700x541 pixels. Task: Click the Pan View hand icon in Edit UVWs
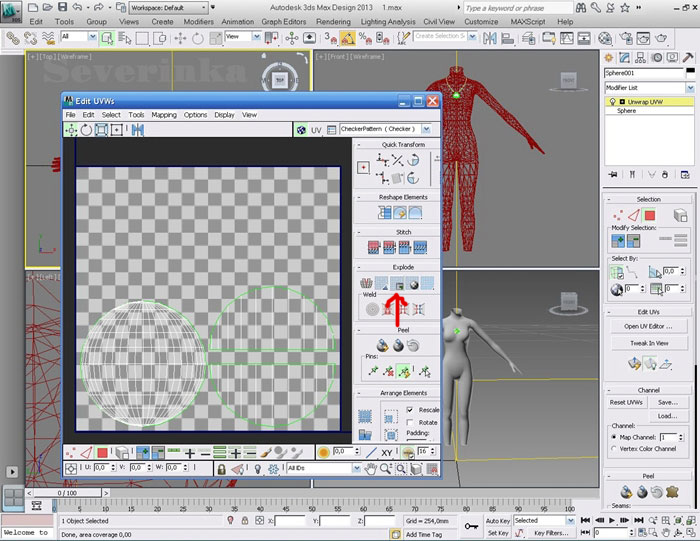[370, 468]
